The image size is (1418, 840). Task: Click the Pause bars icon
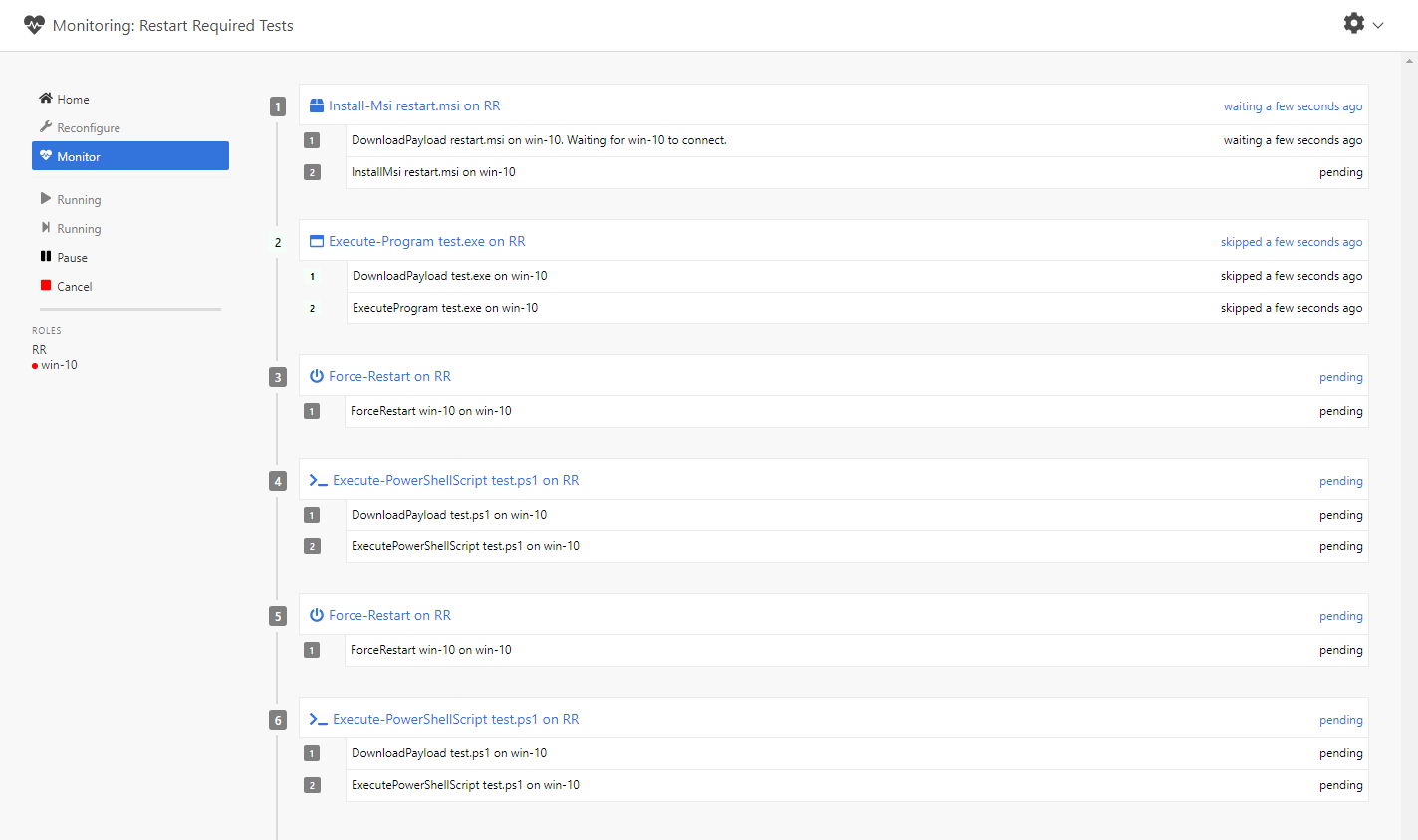(46, 256)
